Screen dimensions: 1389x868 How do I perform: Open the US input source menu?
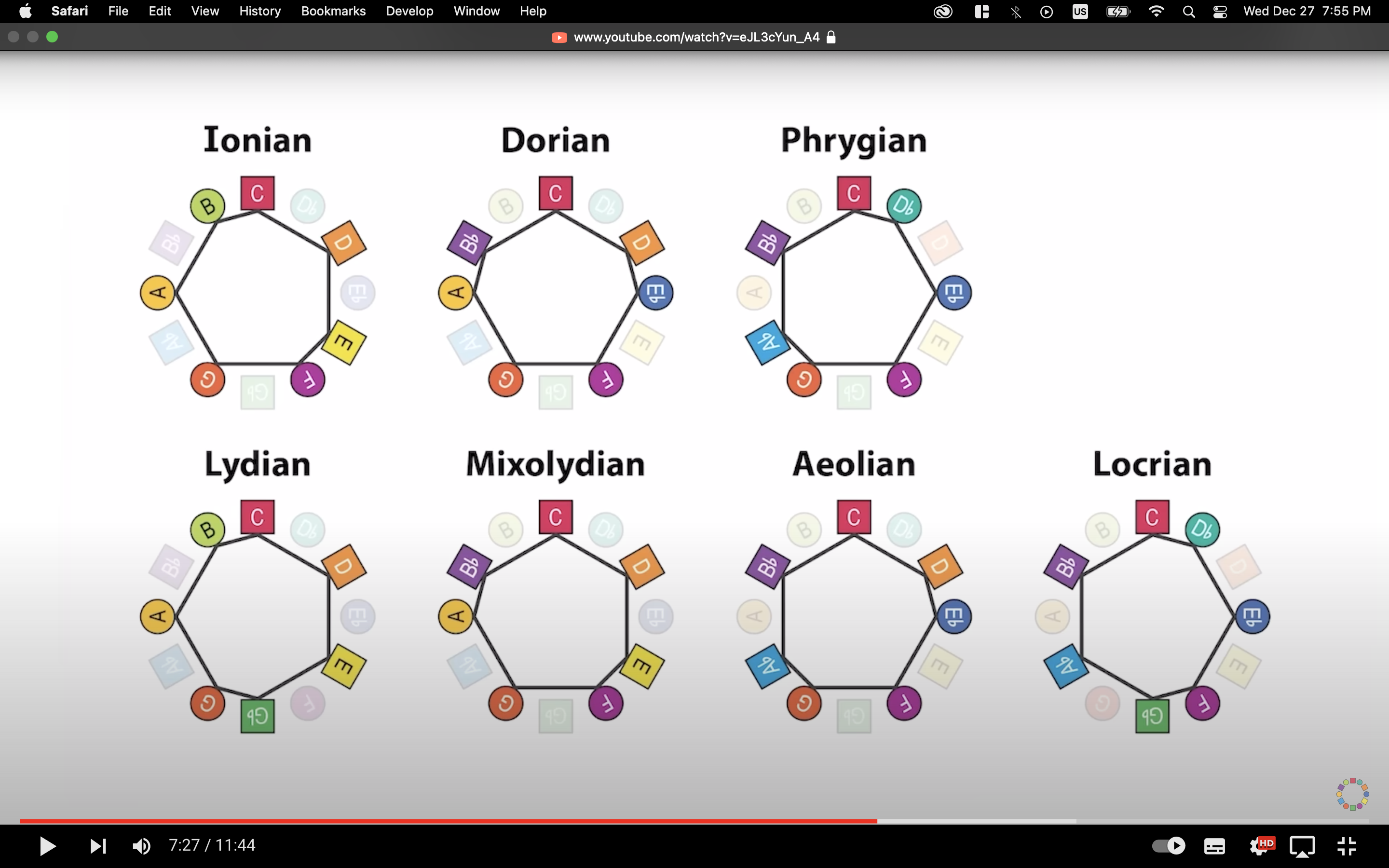(x=1080, y=12)
